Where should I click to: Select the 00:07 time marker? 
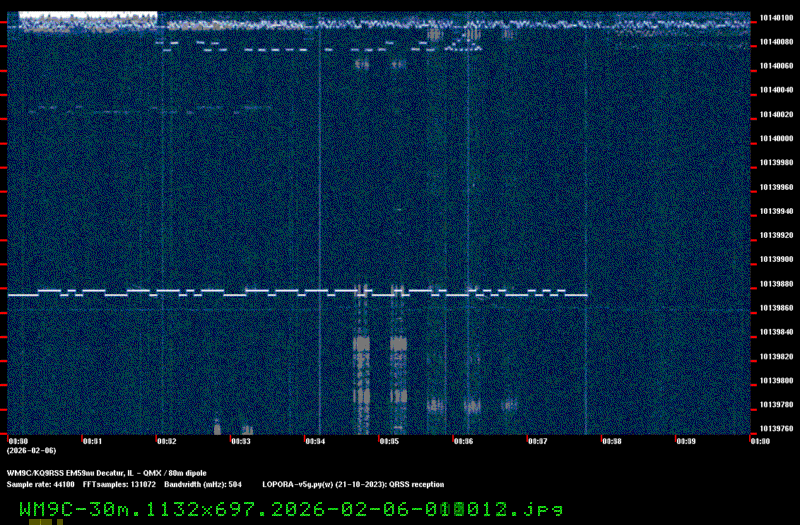click(x=538, y=441)
